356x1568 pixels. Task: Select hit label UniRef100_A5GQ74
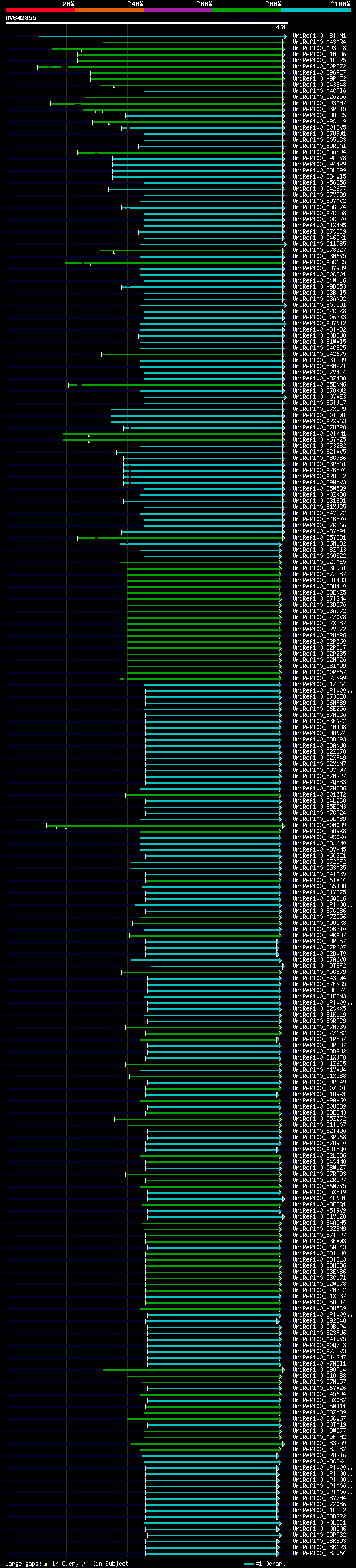tap(319, 207)
